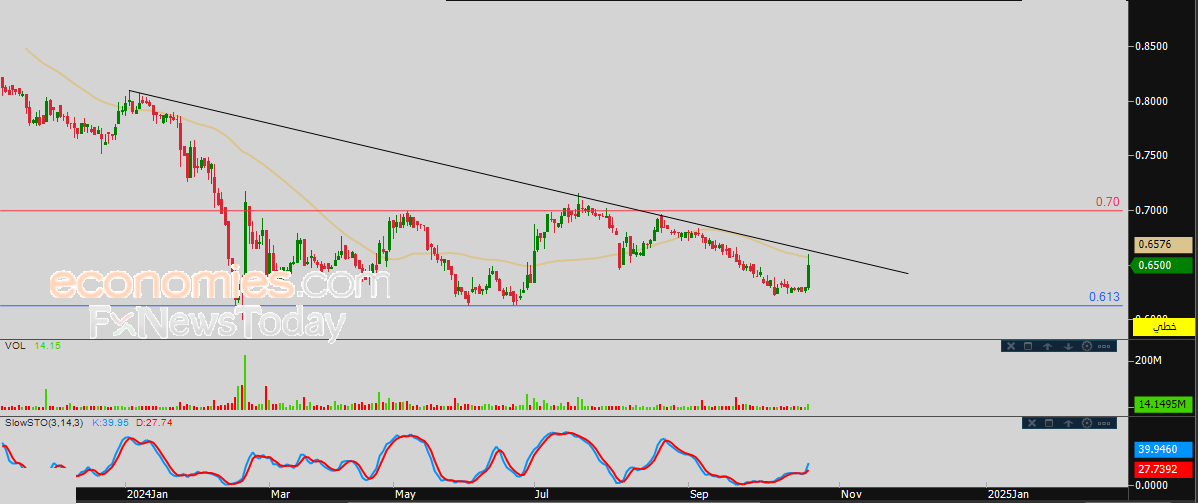1198x504 pixels.
Task: Click the Jul date on time axis
Action: pos(543,495)
